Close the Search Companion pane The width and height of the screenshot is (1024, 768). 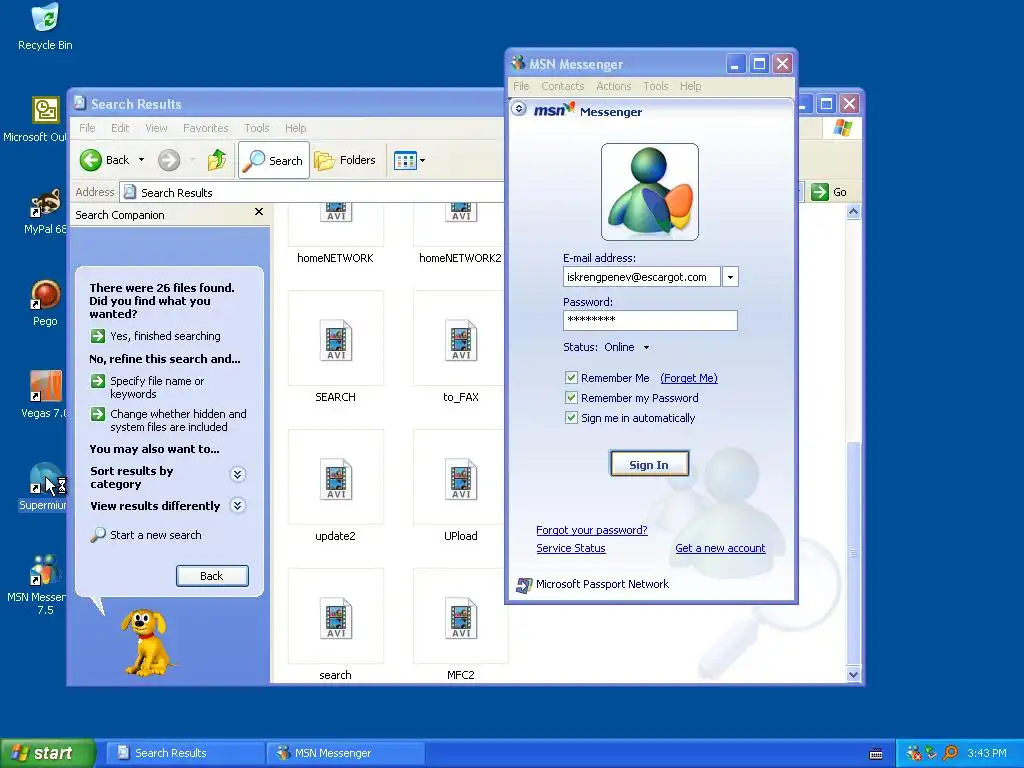259,212
